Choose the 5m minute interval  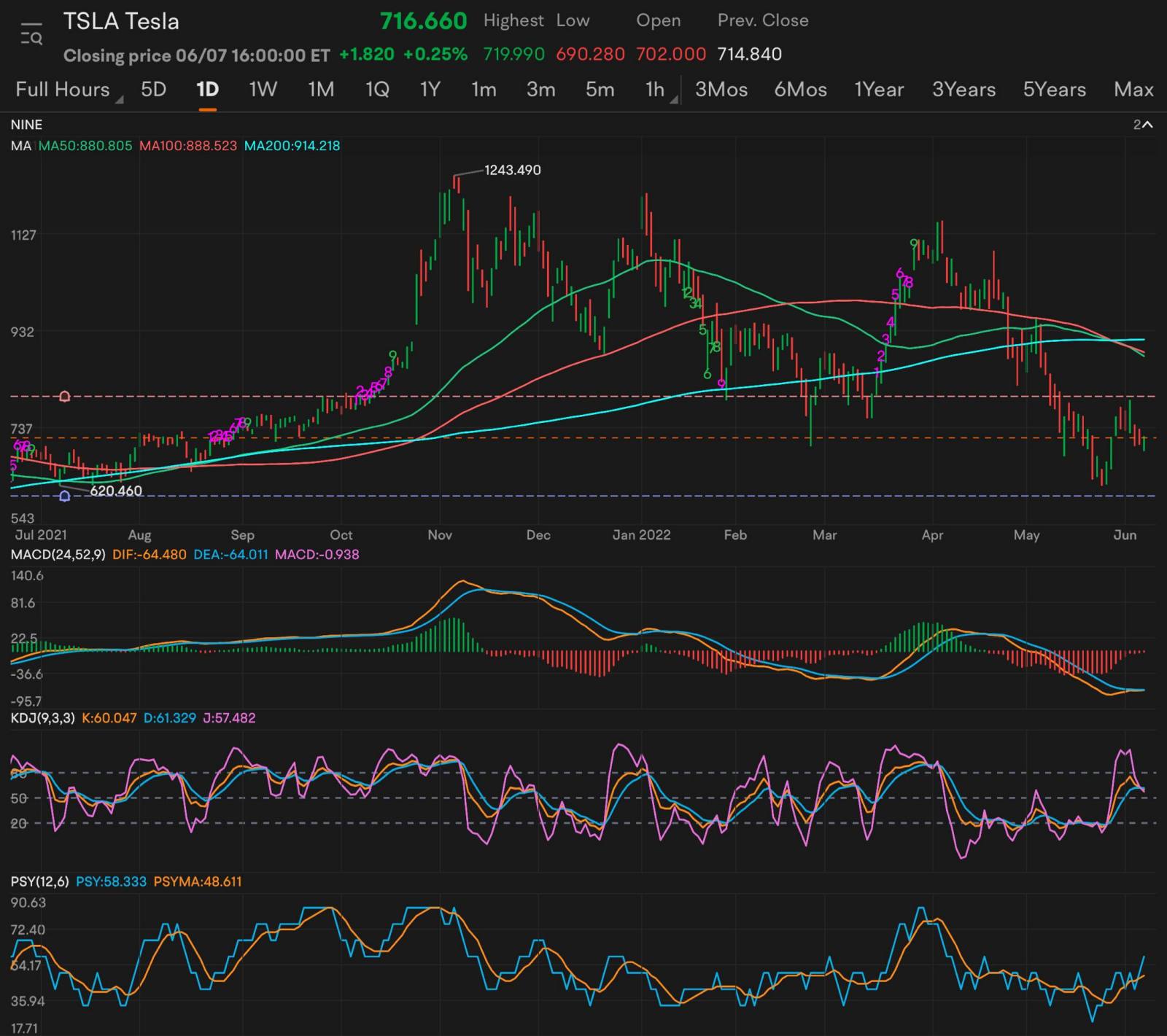click(600, 90)
